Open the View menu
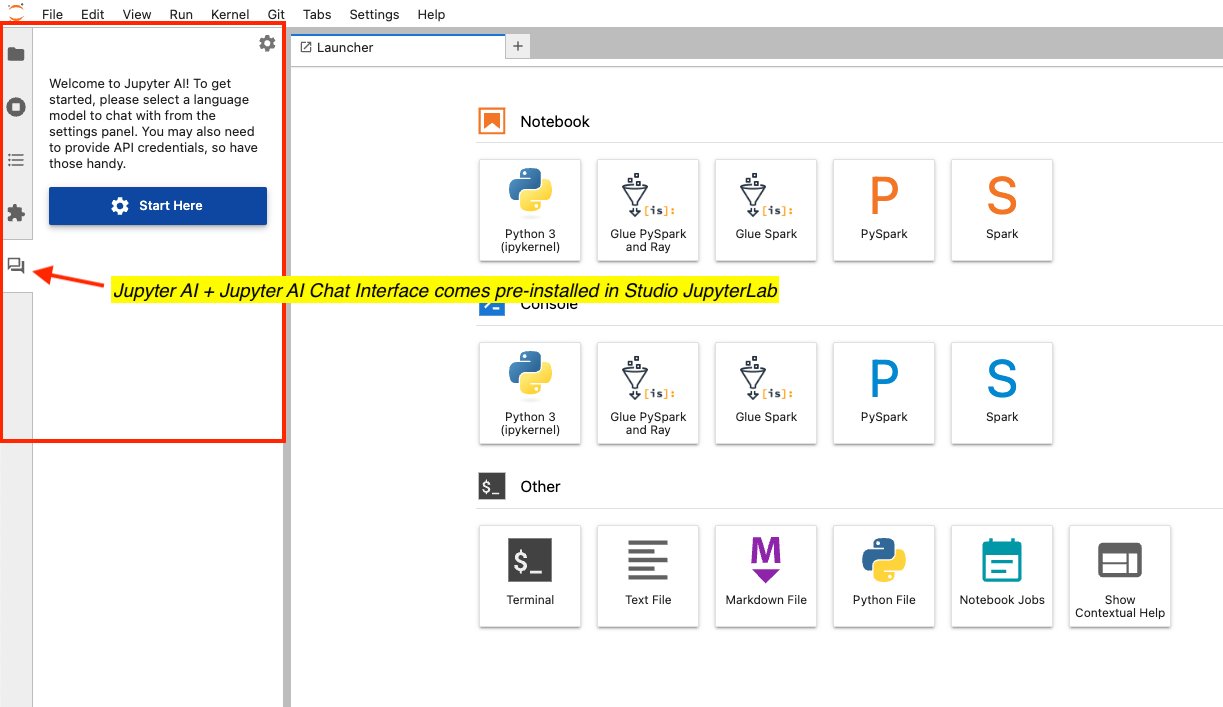 click(x=137, y=14)
